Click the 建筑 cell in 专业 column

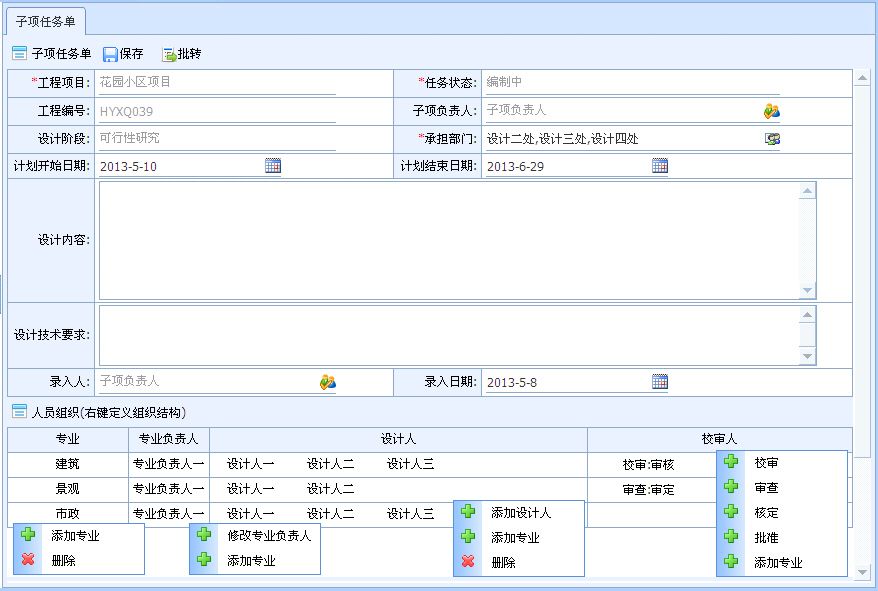67,464
